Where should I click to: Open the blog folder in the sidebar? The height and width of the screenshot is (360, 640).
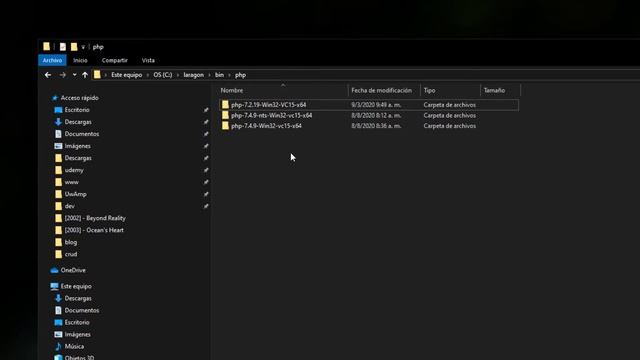pos(71,242)
